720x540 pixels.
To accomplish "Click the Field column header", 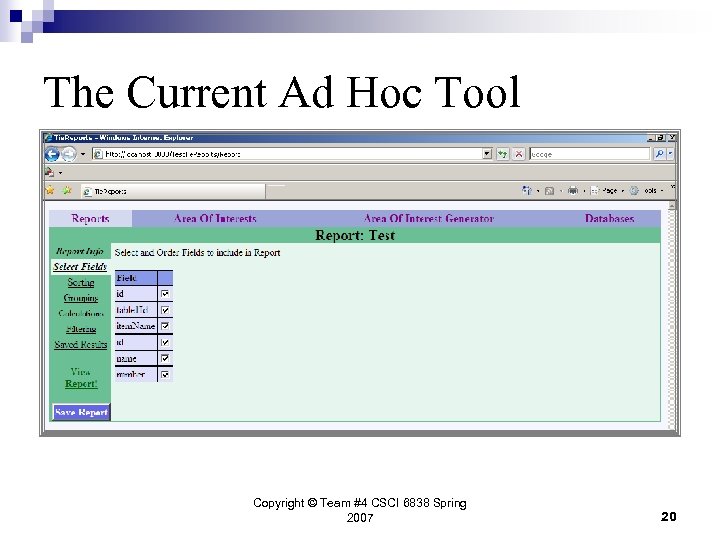I will [136, 278].
